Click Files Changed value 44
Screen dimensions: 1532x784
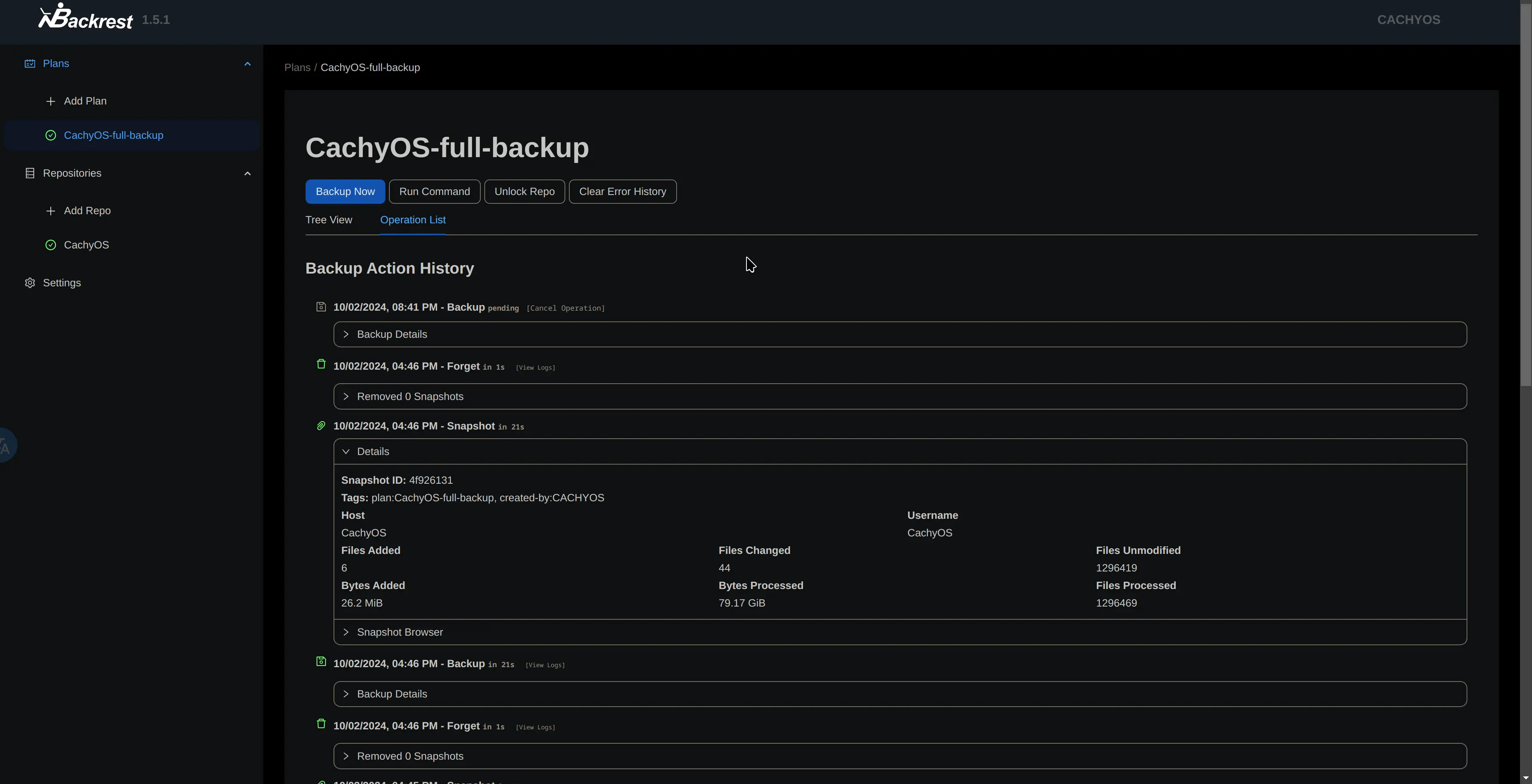[724, 568]
